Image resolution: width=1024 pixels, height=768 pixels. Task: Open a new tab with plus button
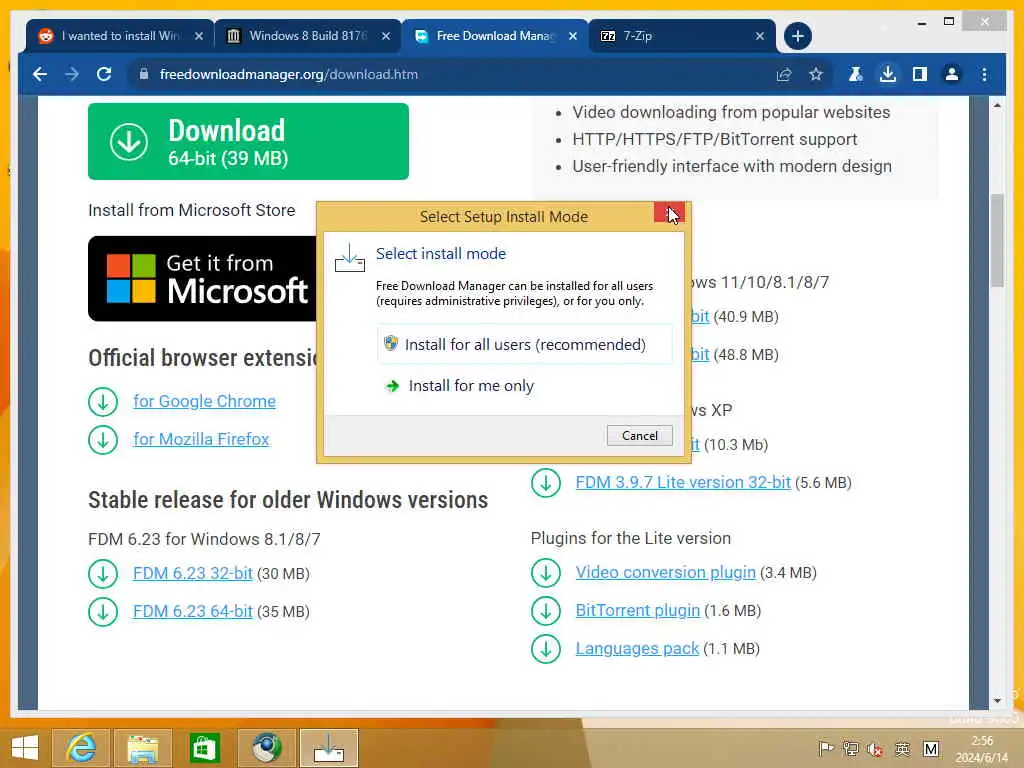coord(797,36)
